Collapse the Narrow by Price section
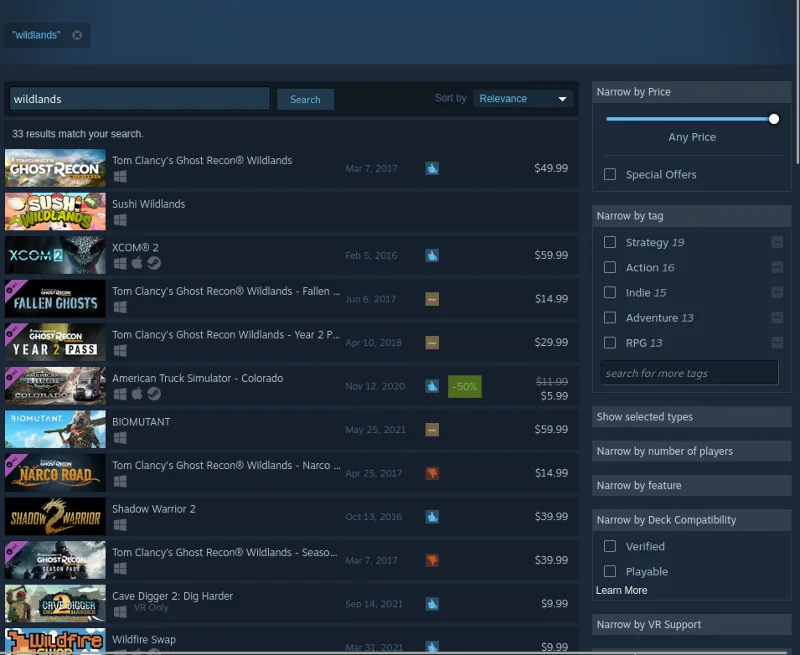 coord(691,92)
